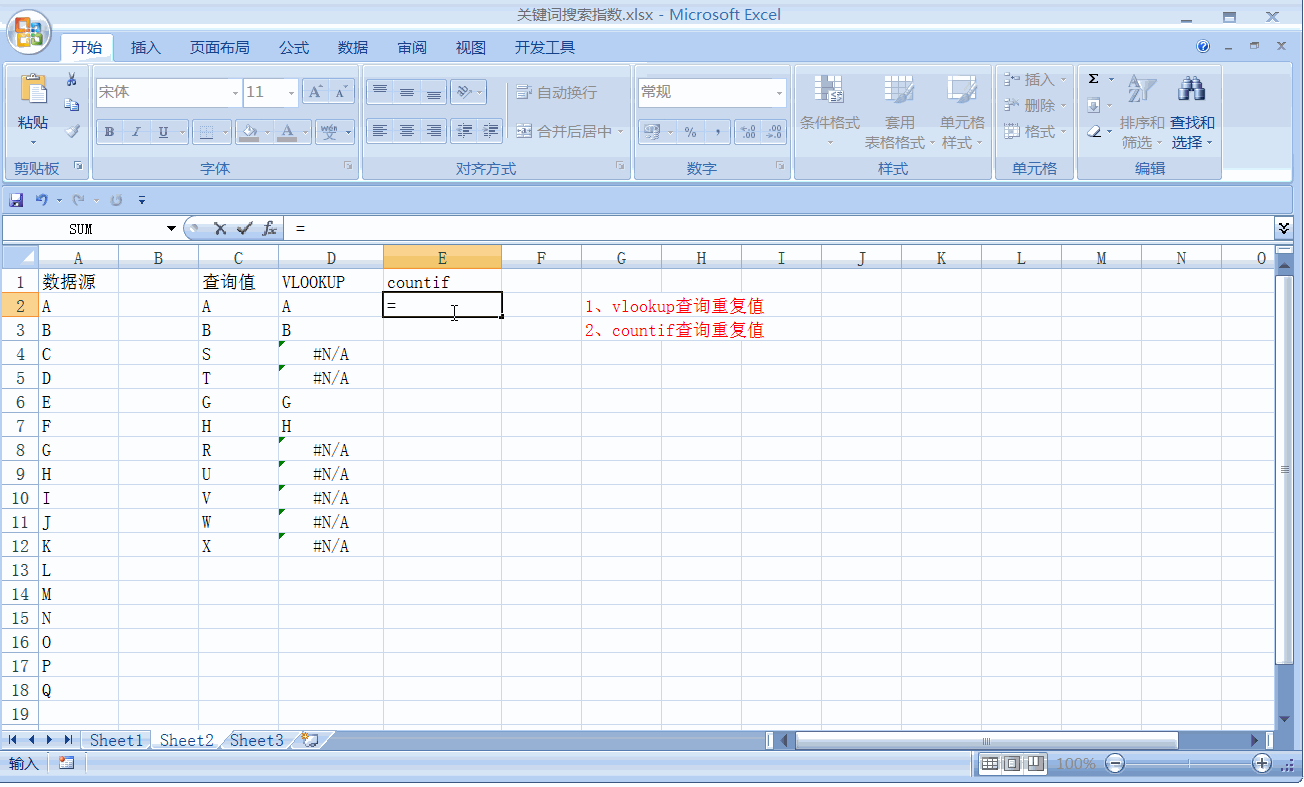Open 条件格式 conditional formatting

click(x=829, y=112)
